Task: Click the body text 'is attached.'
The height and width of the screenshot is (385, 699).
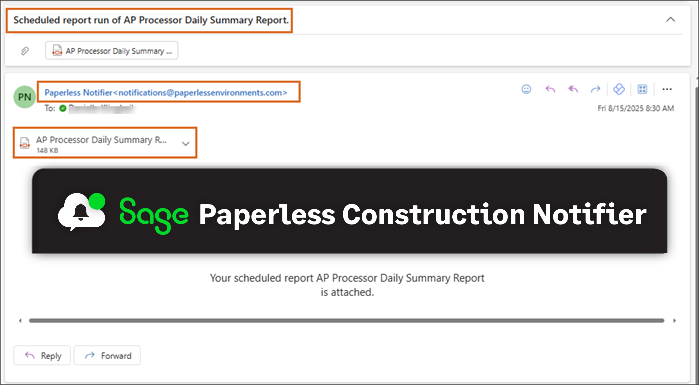Action: [x=347, y=293]
